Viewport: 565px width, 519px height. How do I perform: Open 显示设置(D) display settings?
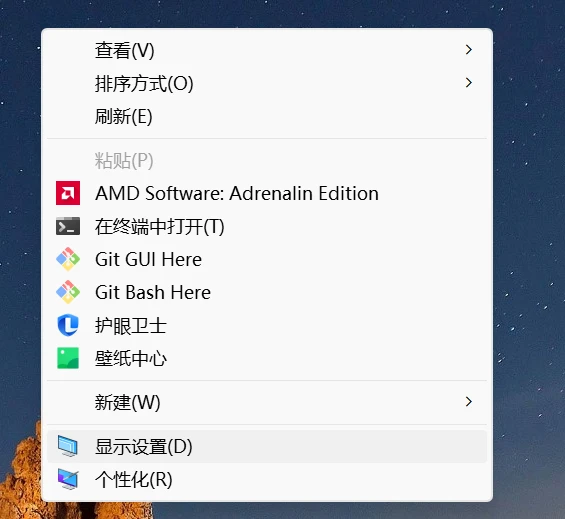coord(267,447)
